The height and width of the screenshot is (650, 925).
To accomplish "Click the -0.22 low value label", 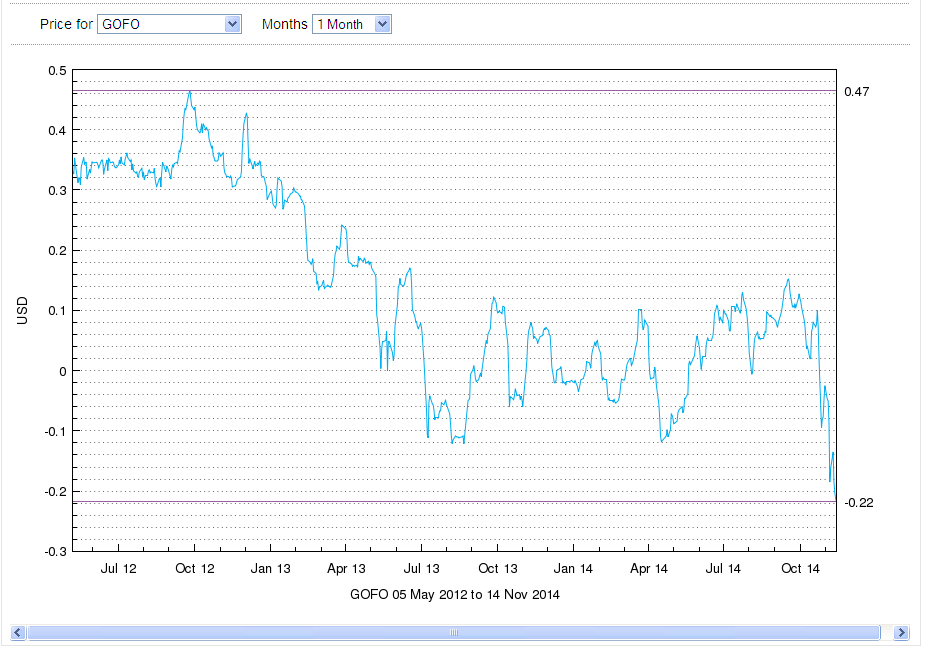I will tap(859, 503).
